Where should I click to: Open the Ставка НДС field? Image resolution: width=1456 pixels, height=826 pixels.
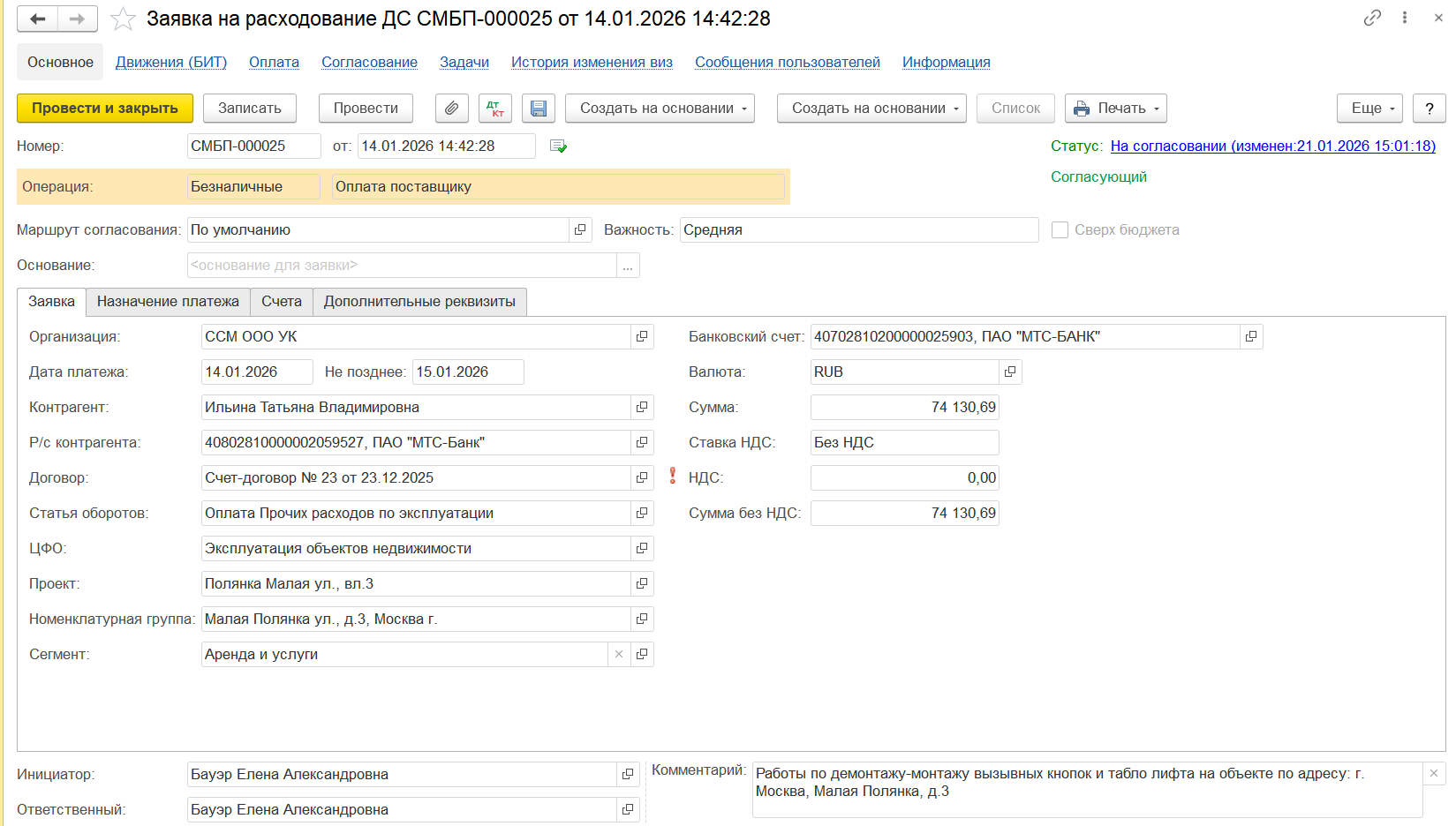tap(905, 443)
